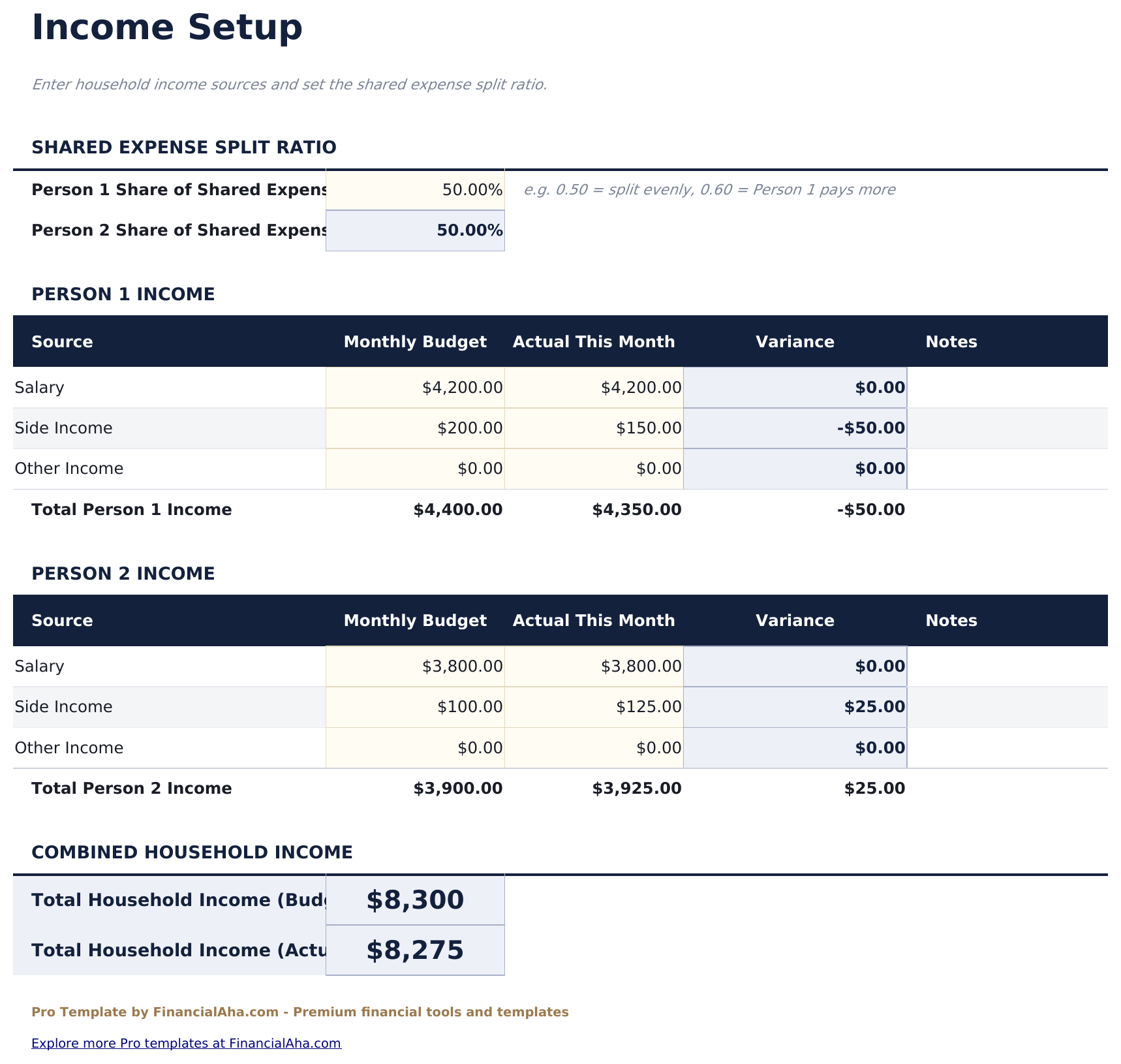Click the Side Income budget cell for Person 1
The height and width of the screenshot is (1064, 1121).
[x=414, y=428]
